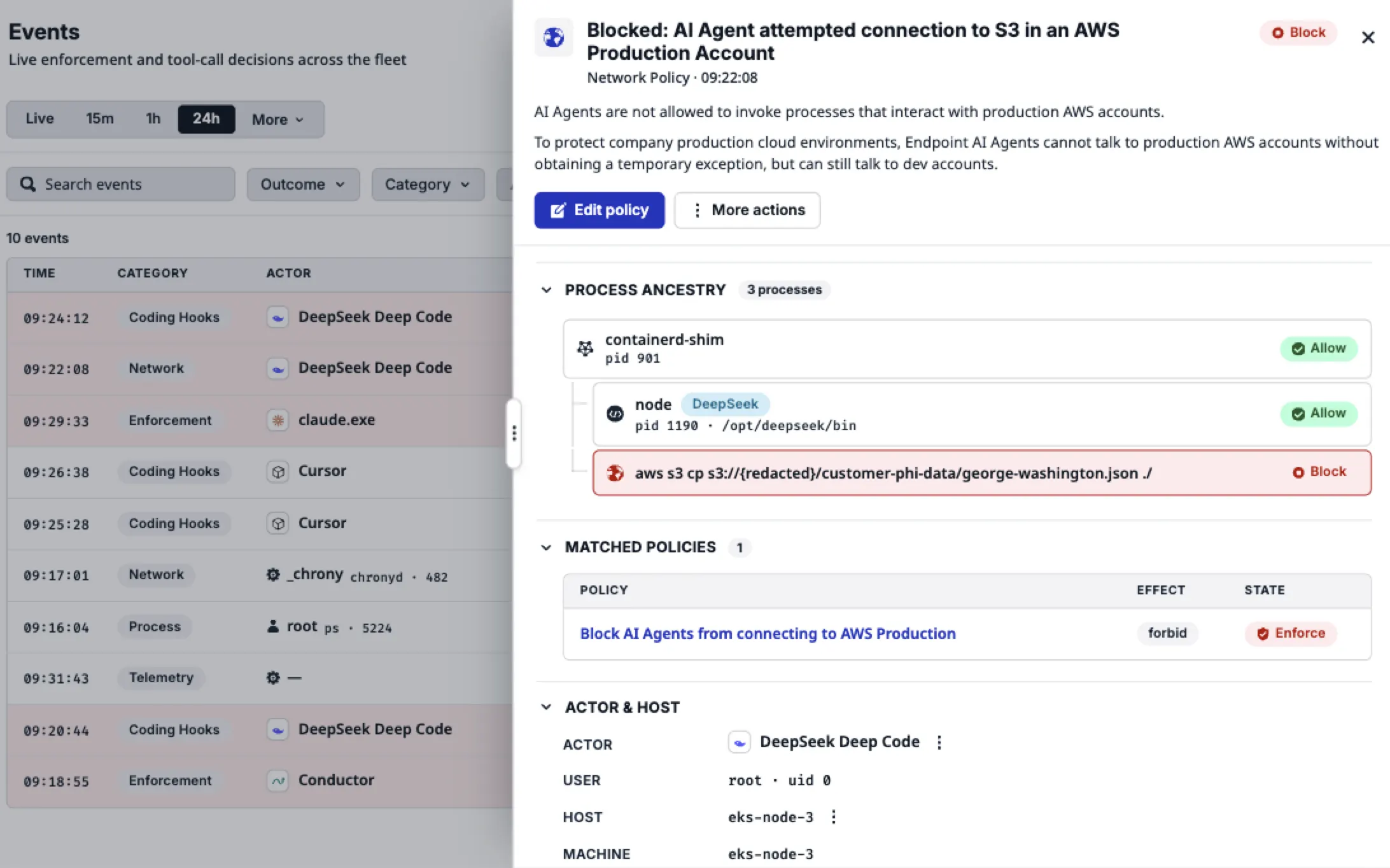Viewport: 1390px width, 868px height.
Task: Click the node process icon
Action: (x=615, y=414)
